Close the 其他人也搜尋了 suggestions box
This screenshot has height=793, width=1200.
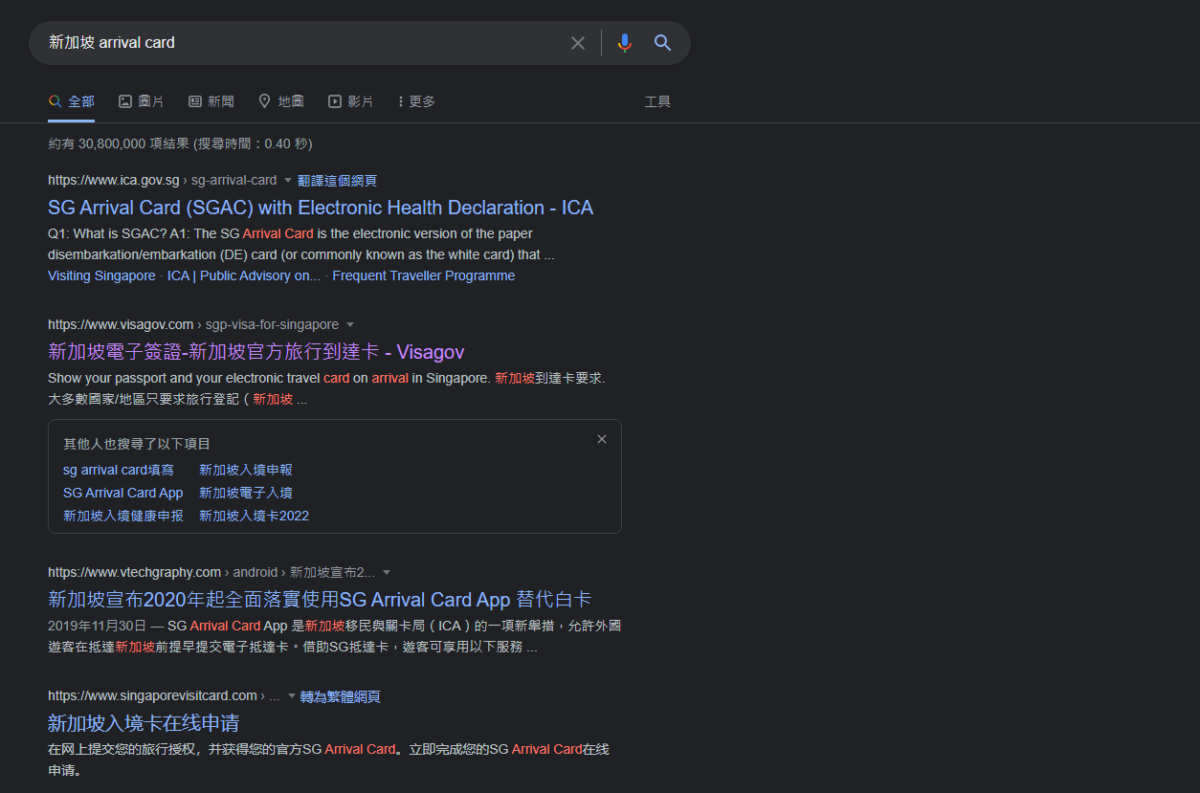602,439
